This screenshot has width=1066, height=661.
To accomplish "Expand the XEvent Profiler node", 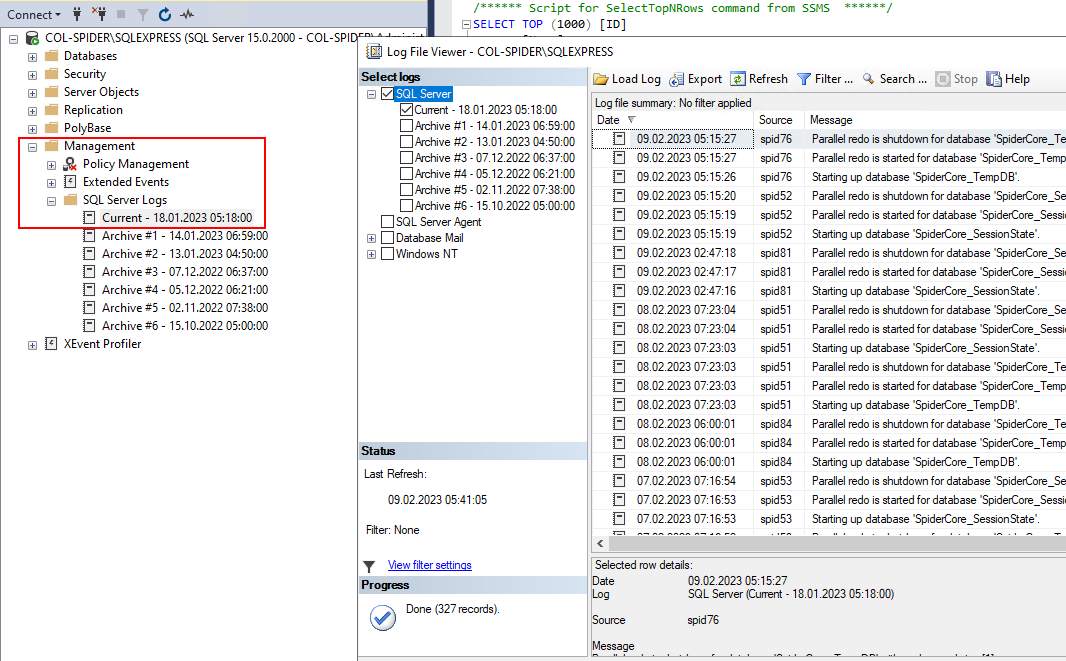I will [x=32, y=345].
